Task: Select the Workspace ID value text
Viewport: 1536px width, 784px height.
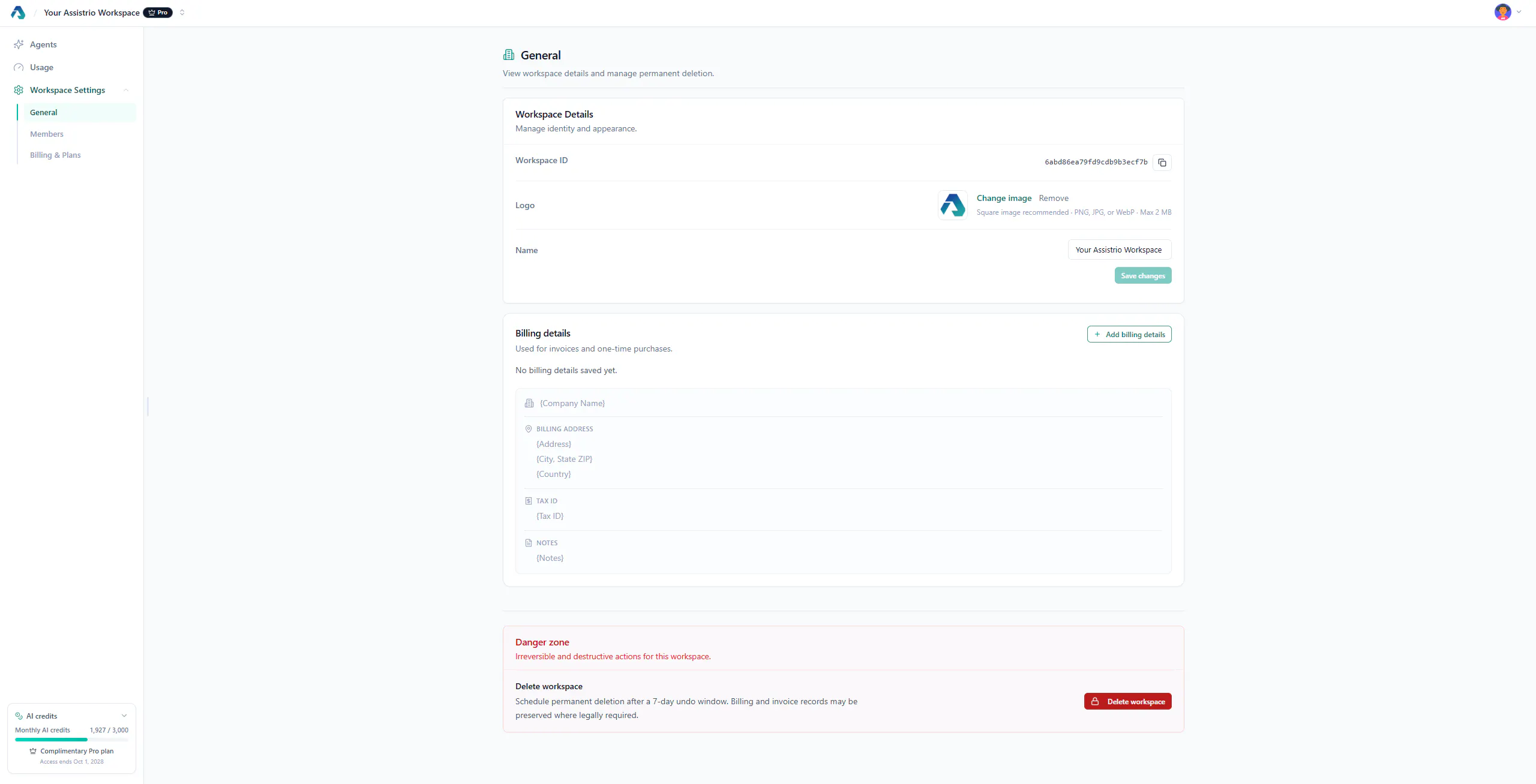Action: click(x=1096, y=162)
